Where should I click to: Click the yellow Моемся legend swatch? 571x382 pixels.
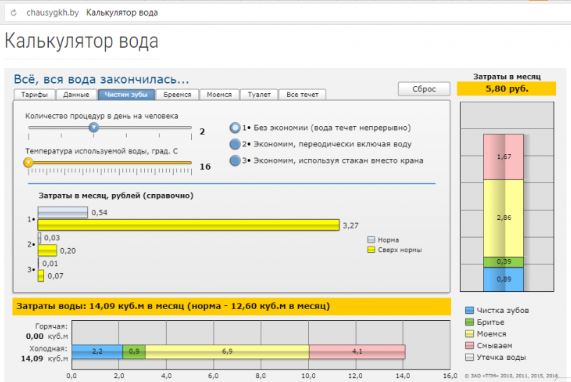pos(469,334)
